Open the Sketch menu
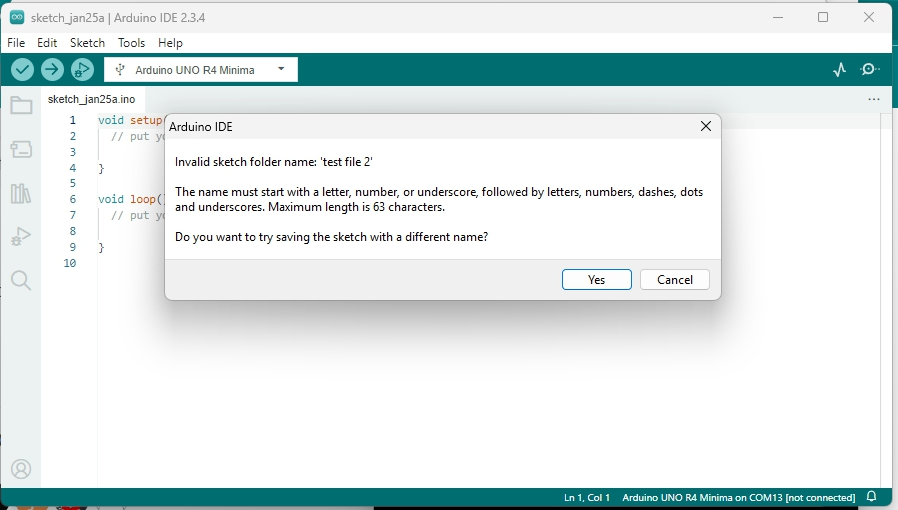Image resolution: width=898 pixels, height=510 pixels. click(88, 43)
